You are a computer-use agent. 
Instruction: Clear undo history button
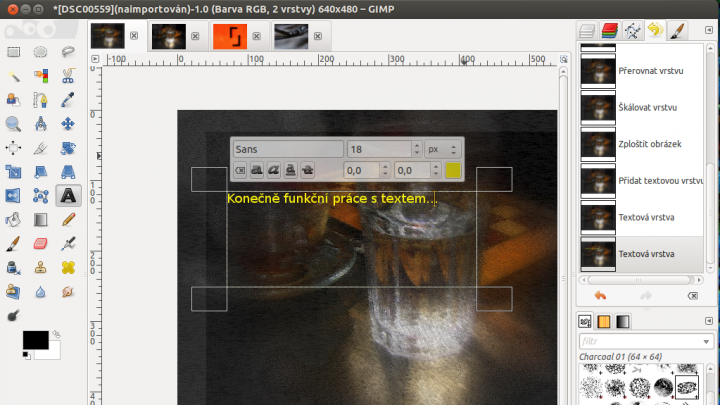point(693,296)
